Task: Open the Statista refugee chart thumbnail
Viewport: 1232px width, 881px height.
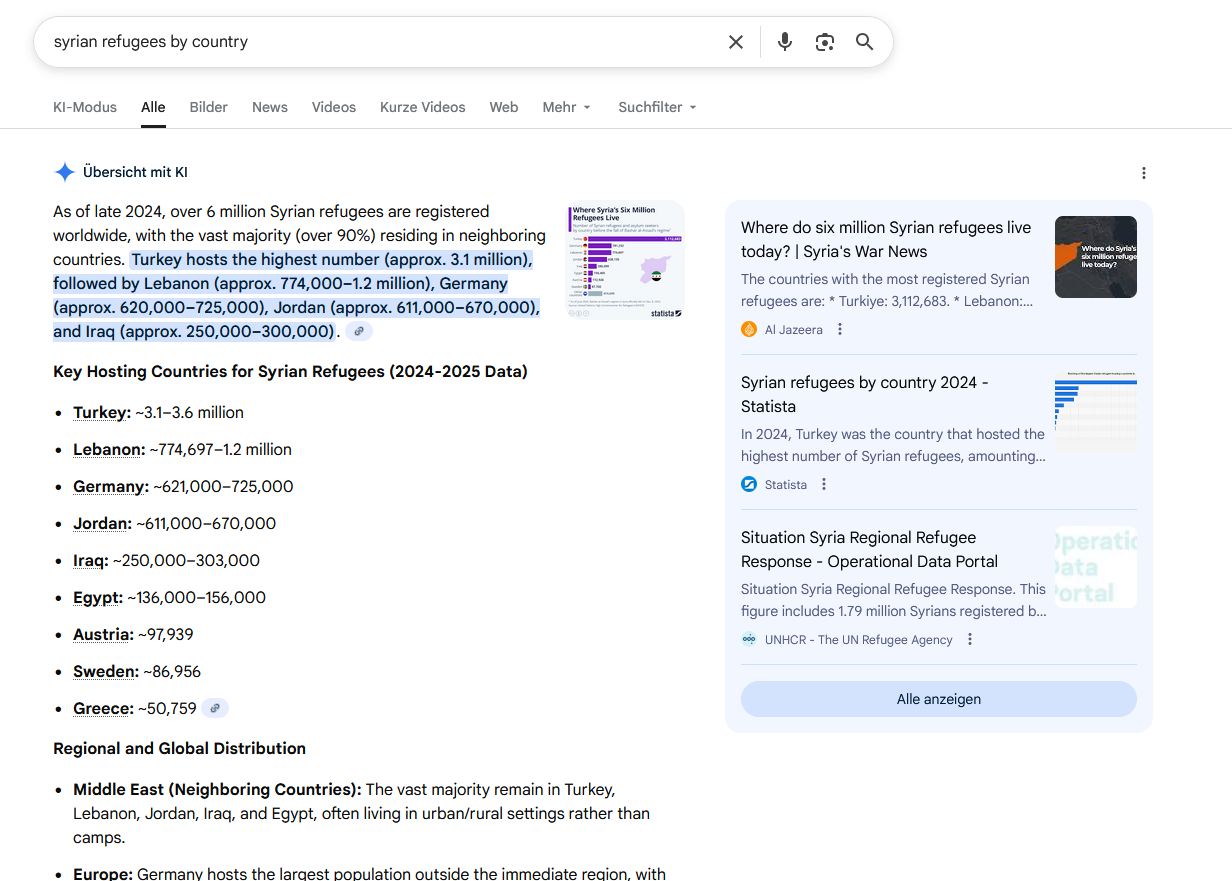Action: (625, 260)
